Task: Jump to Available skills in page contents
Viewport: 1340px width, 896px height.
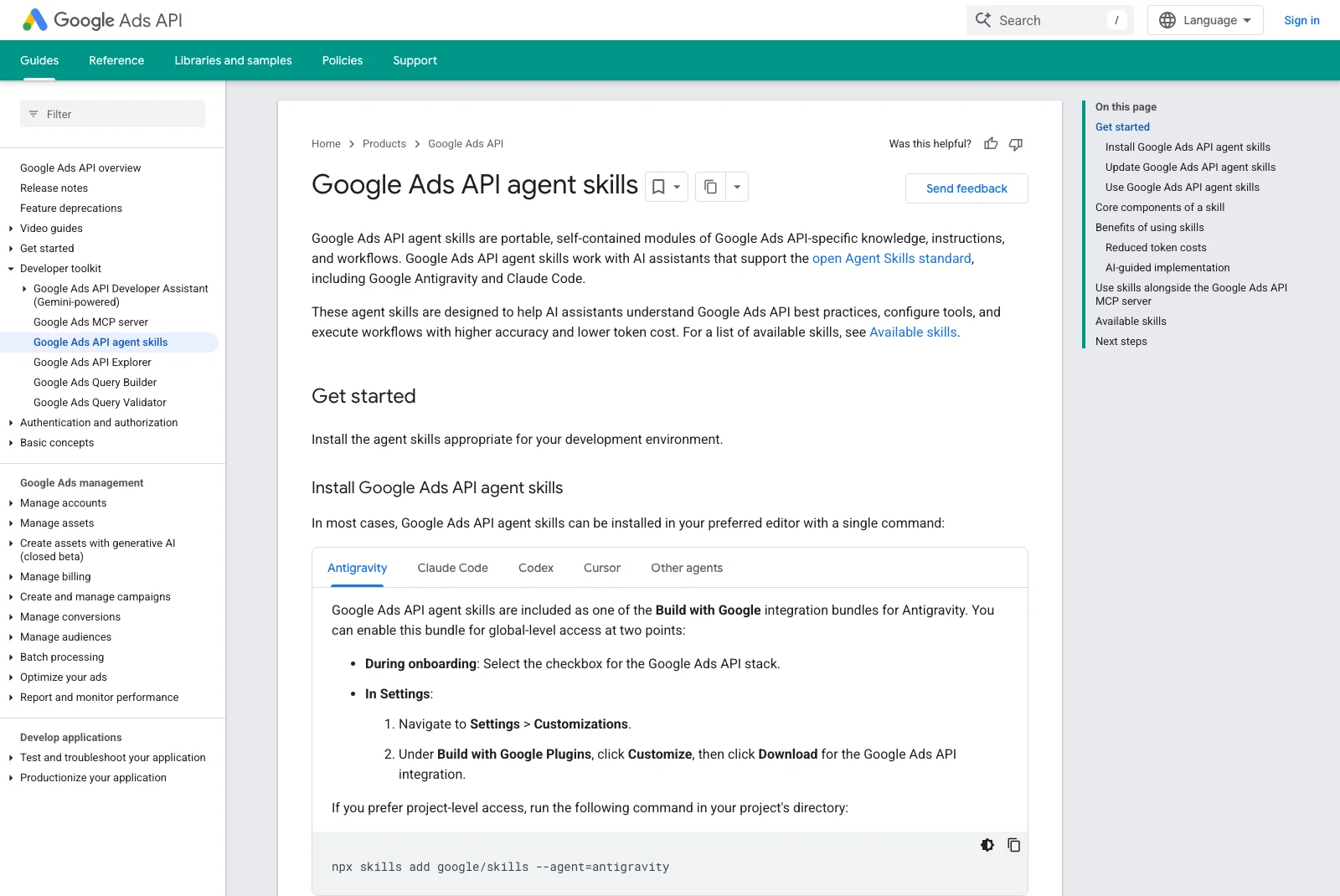Action: click(x=1131, y=322)
